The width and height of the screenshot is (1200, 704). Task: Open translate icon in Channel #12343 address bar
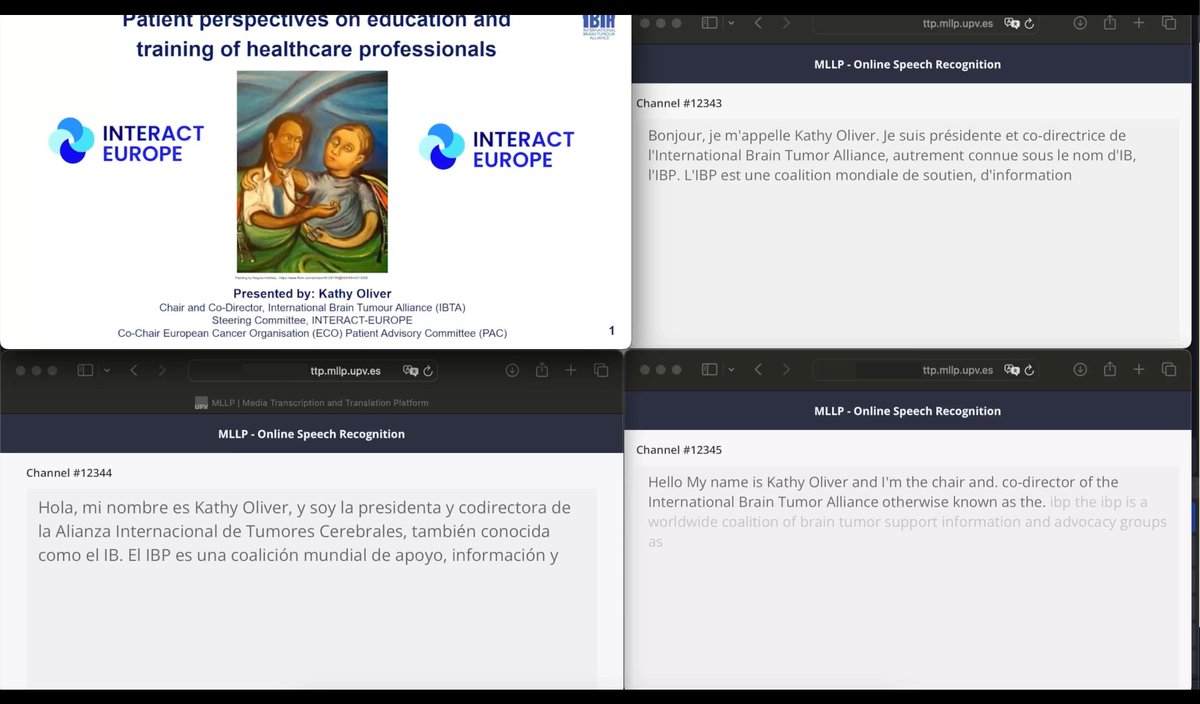coord(1011,23)
